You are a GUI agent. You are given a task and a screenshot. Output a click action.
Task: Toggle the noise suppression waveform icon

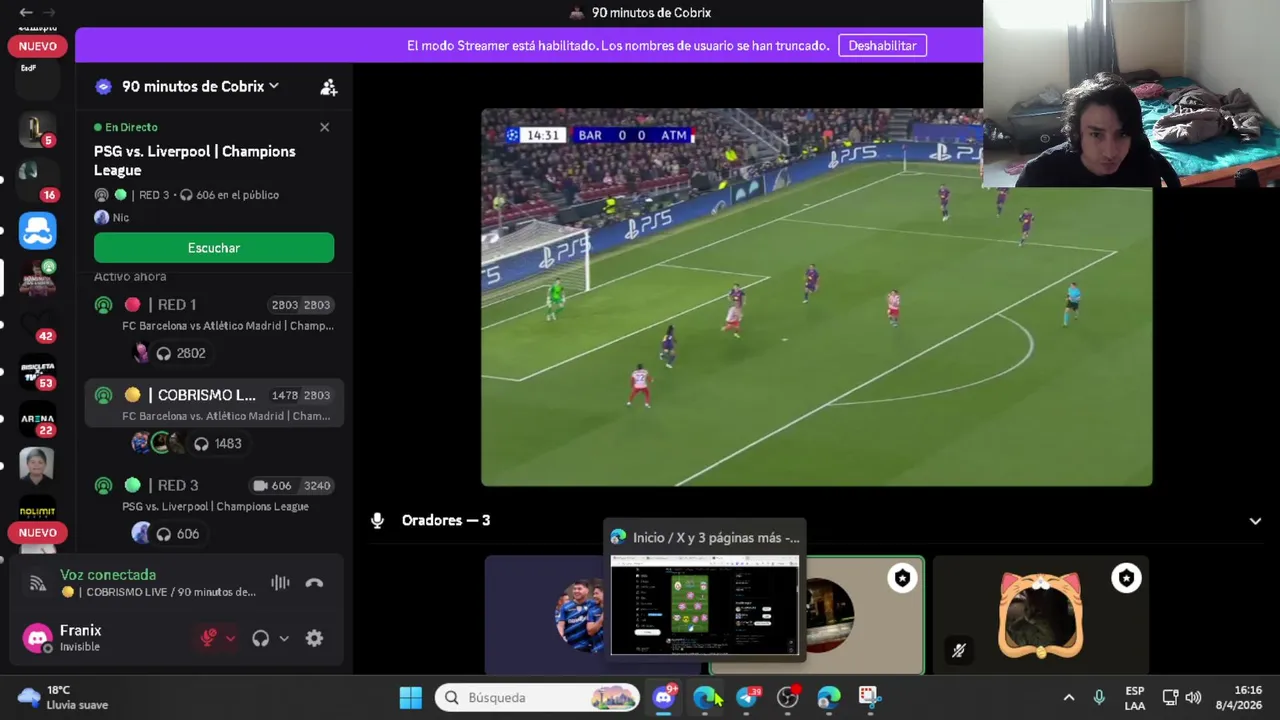pyautogui.click(x=280, y=583)
